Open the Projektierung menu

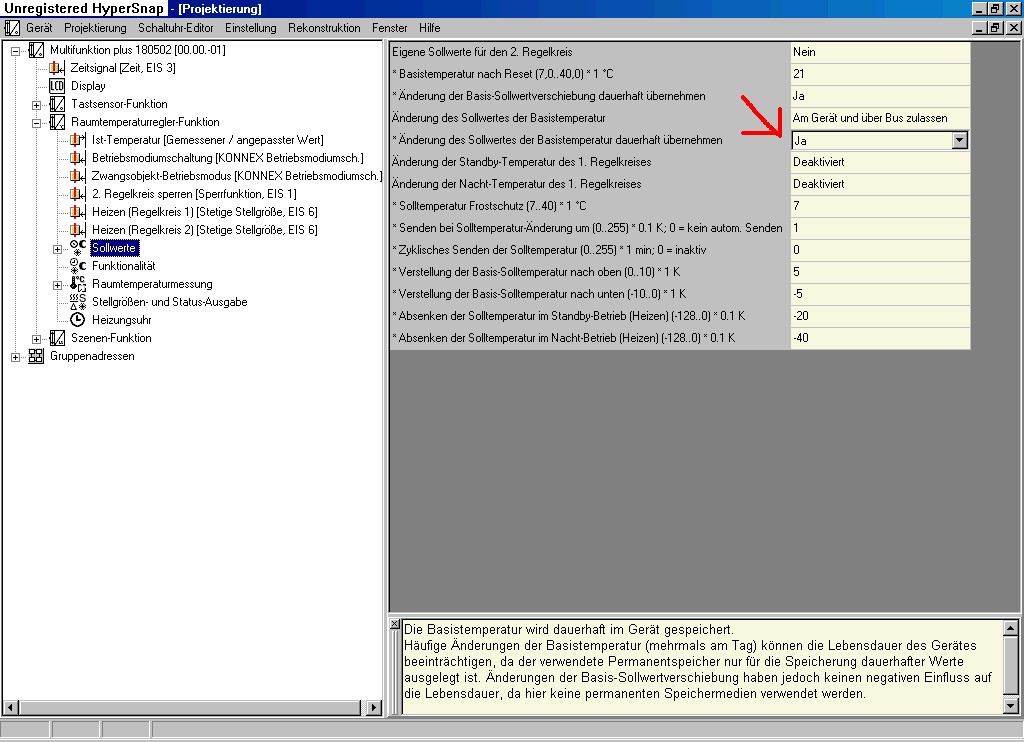click(95, 28)
